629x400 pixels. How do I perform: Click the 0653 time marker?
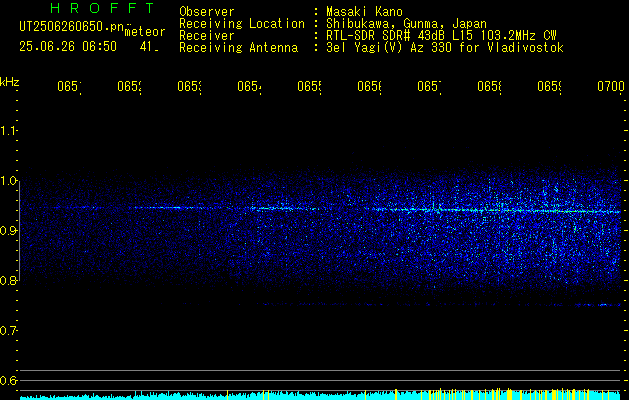click(189, 86)
